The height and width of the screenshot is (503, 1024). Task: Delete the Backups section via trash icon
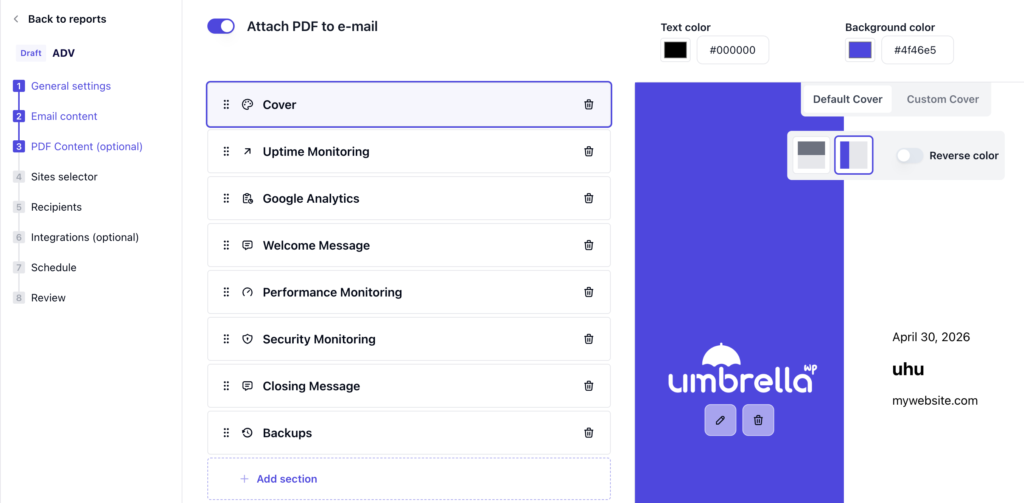(588, 432)
